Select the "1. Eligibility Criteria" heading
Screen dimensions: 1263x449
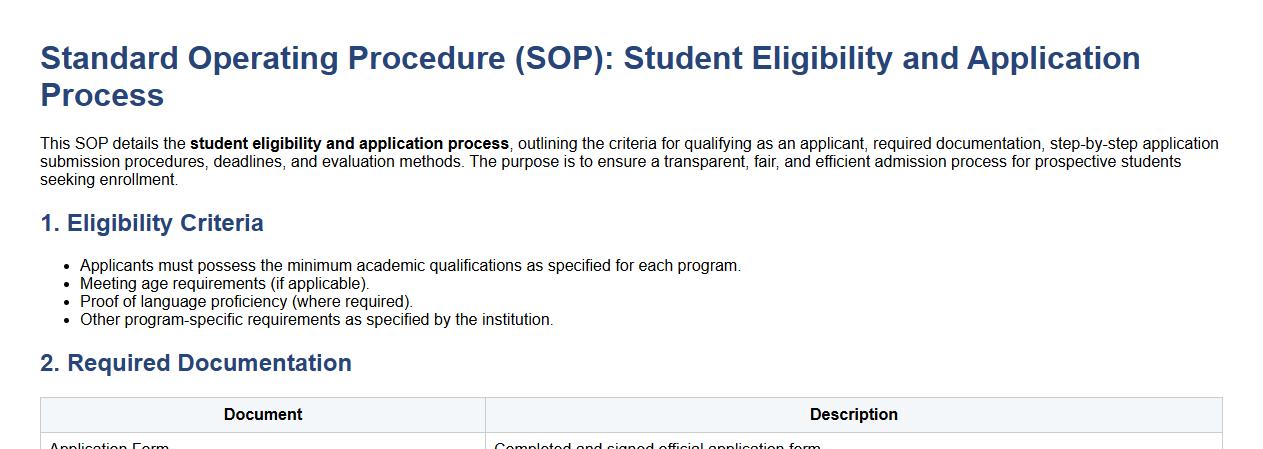[x=152, y=223]
